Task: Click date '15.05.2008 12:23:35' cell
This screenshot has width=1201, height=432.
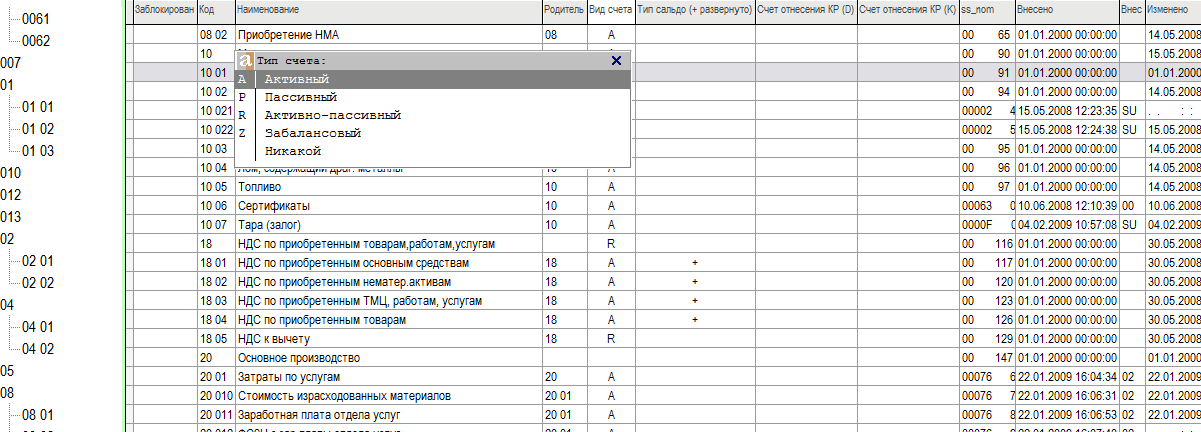Action: tap(1067, 111)
